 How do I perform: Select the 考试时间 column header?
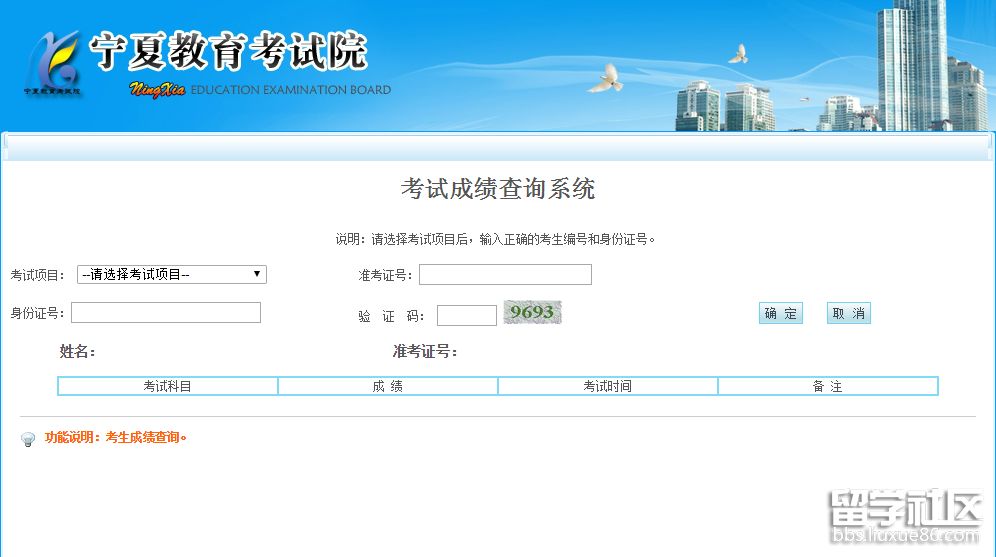tap(608, 386)
